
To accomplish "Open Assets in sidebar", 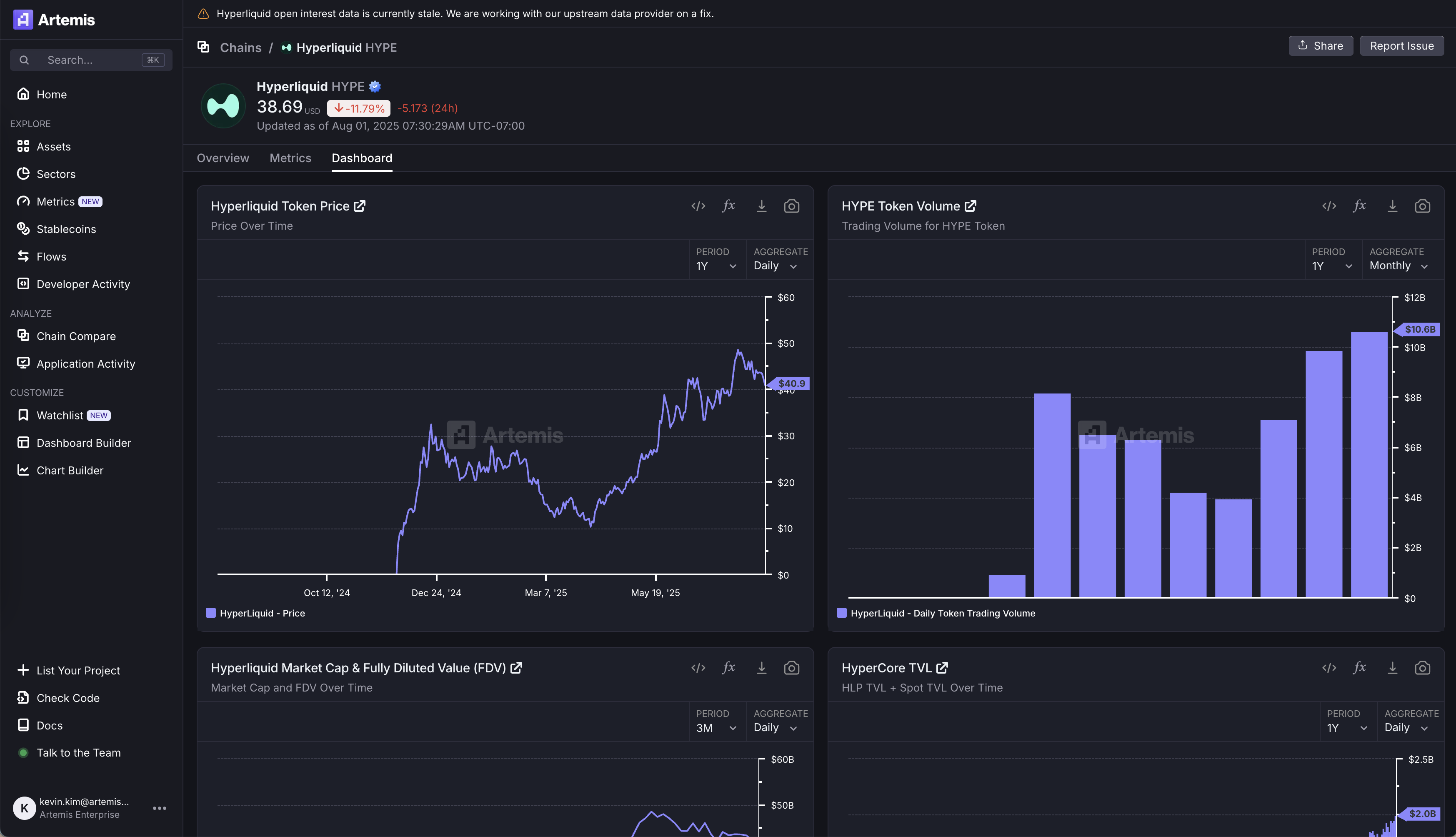I will pos(91,147).
